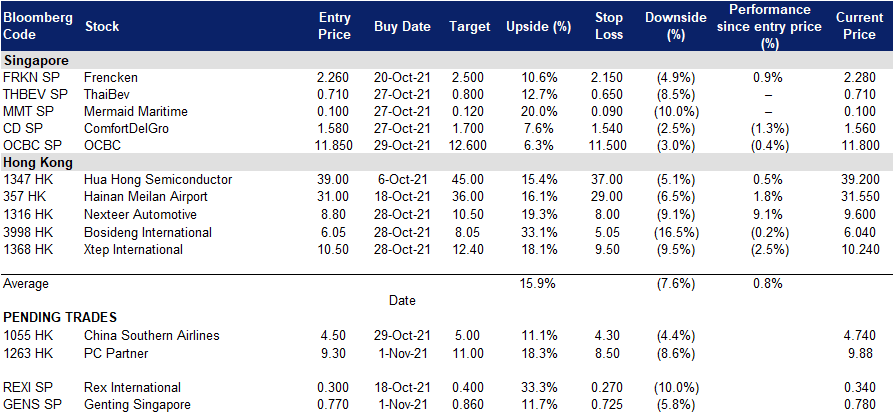The height and width of the screenshot is (413, 893).
Task: Click OCBC's target price 12.600
Action: (468, 145)
